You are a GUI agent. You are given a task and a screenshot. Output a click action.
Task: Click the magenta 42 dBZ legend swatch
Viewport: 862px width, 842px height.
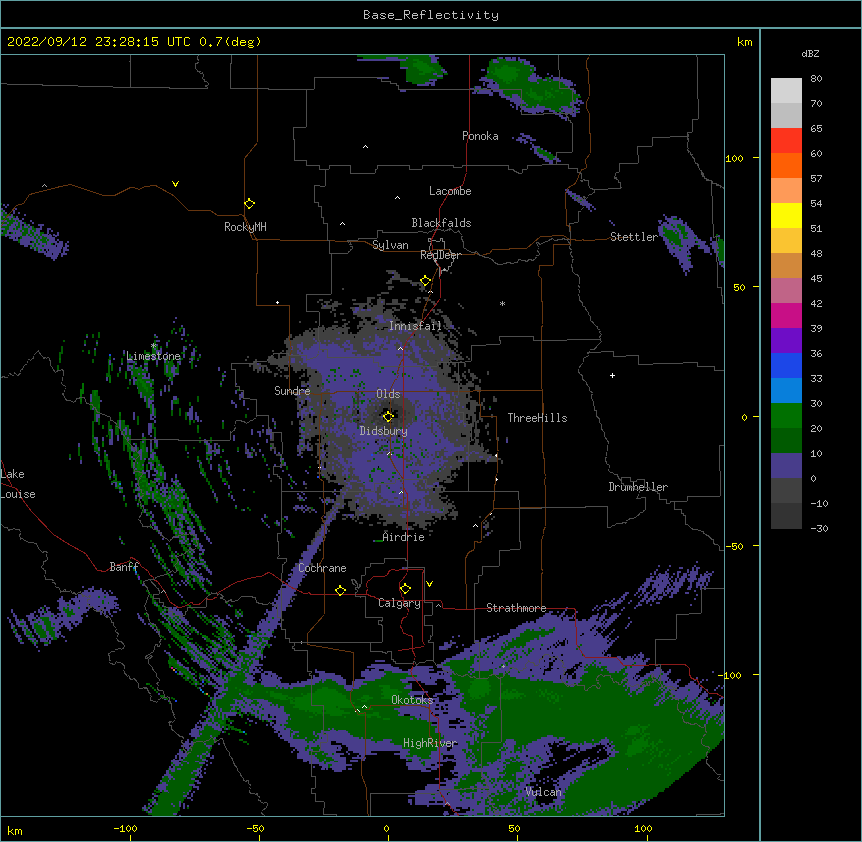pyautogui.click(x=786, y=315)
